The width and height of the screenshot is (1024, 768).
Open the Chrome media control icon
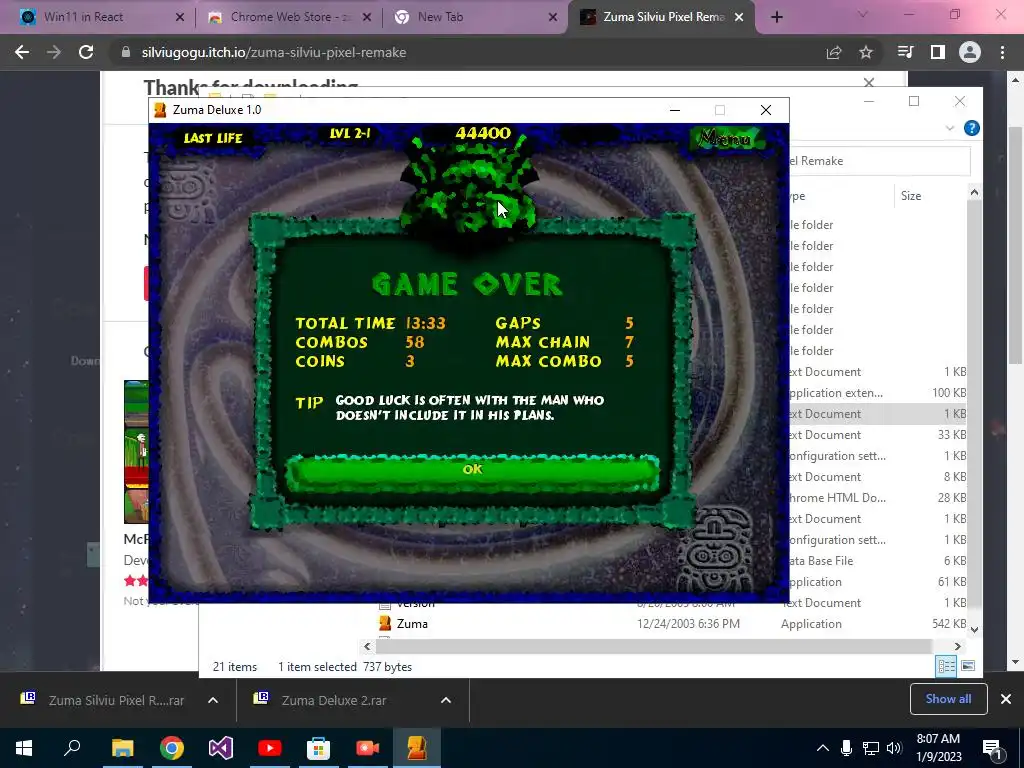905,52
